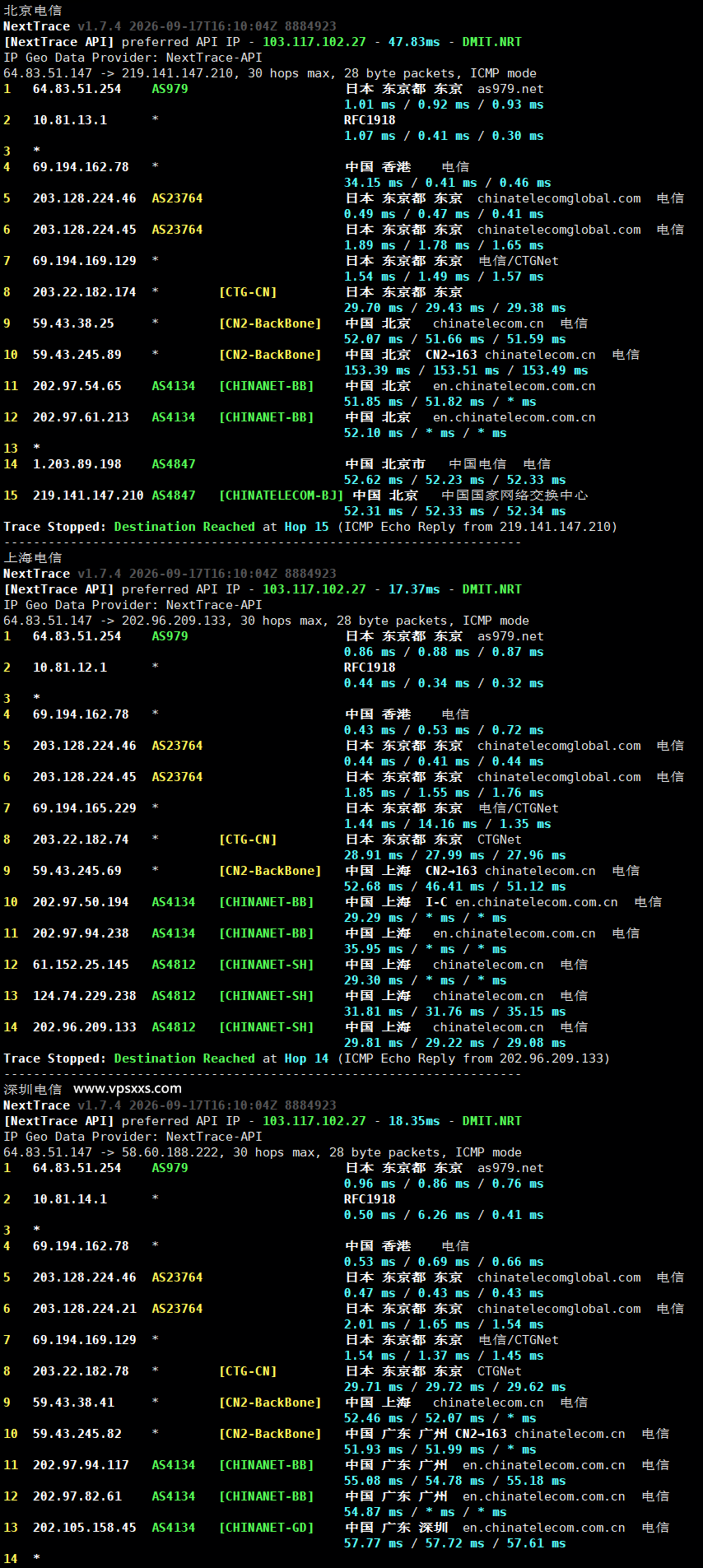Click 'Destination Reached at Hop 14' message

[221, 1059]
